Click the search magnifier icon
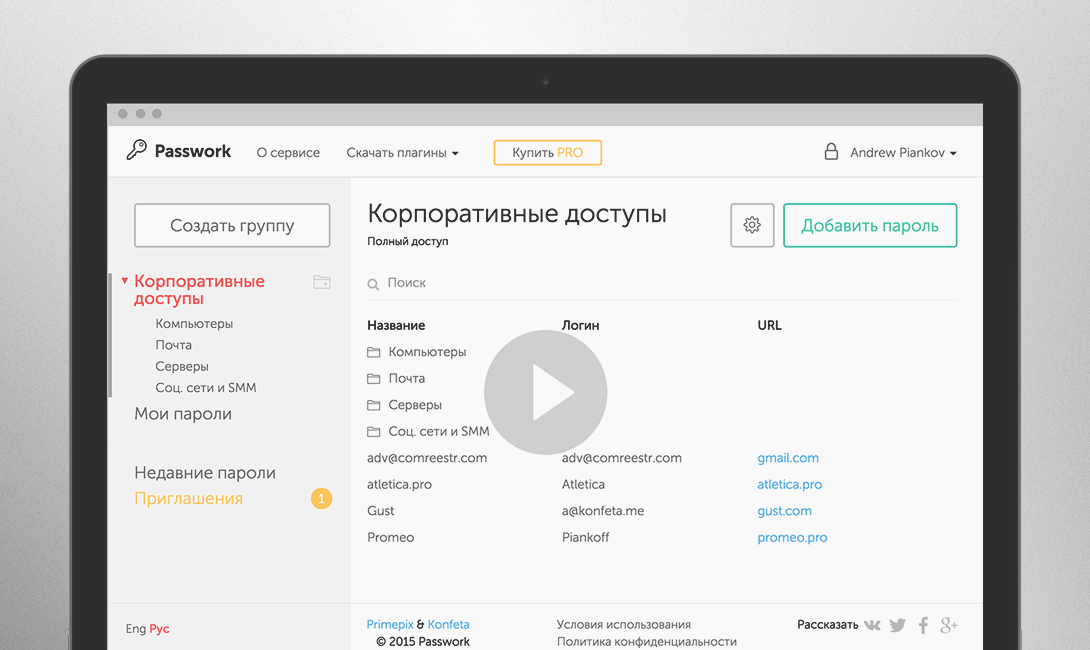Screen dimensions: 1090x650 click(373, 284)
